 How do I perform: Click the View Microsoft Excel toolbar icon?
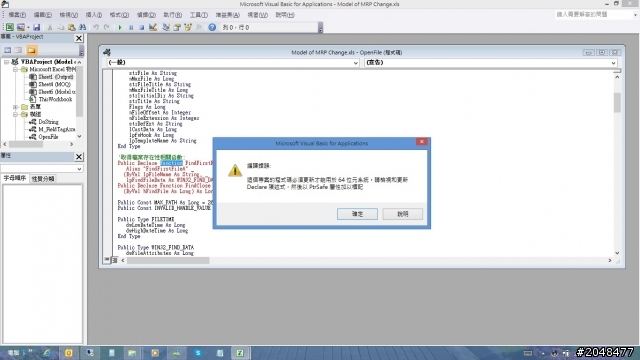[9, 27]
